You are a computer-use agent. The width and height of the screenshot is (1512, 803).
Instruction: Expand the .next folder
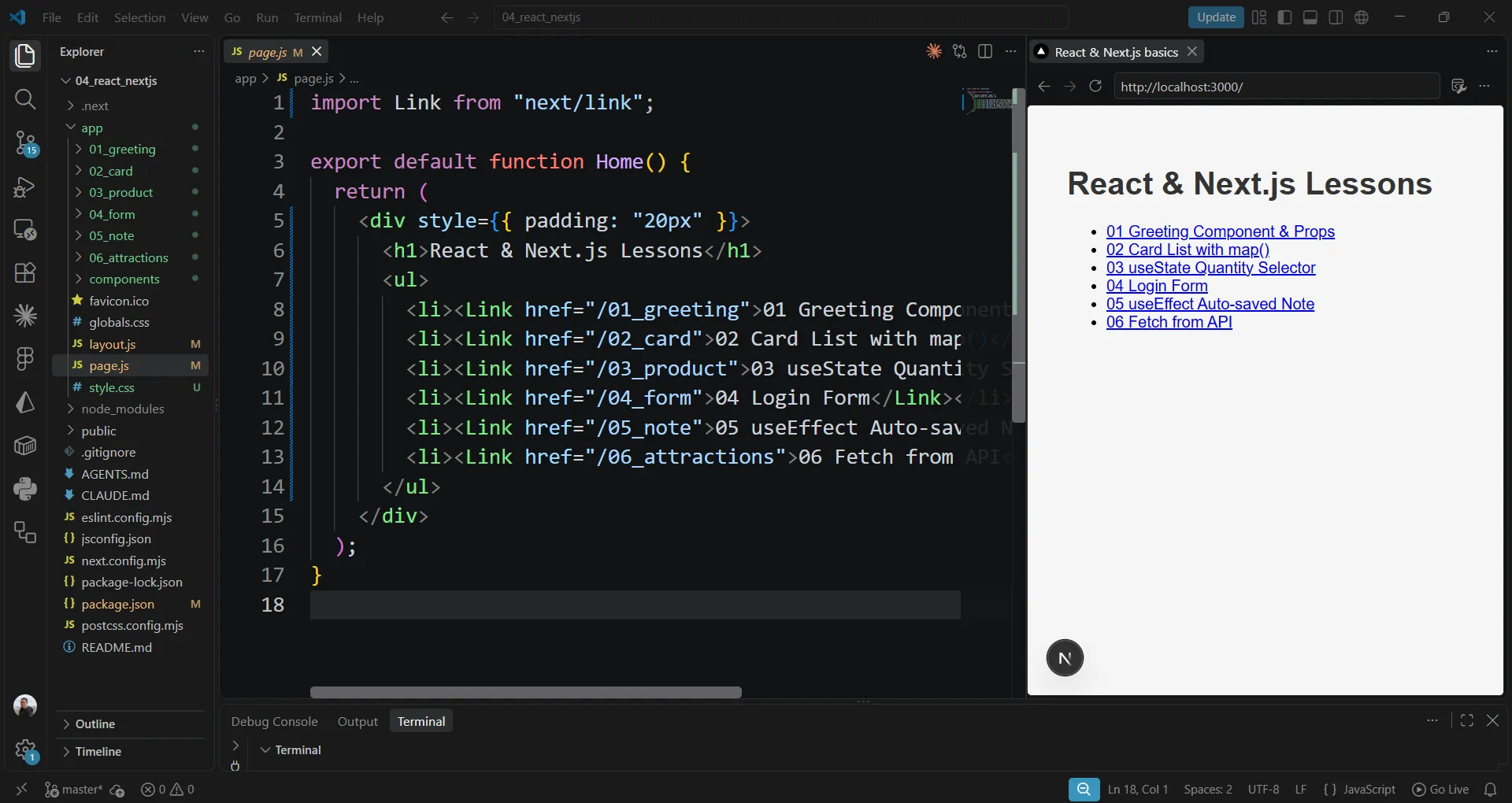pyautogui.click(x=94, y=106)
